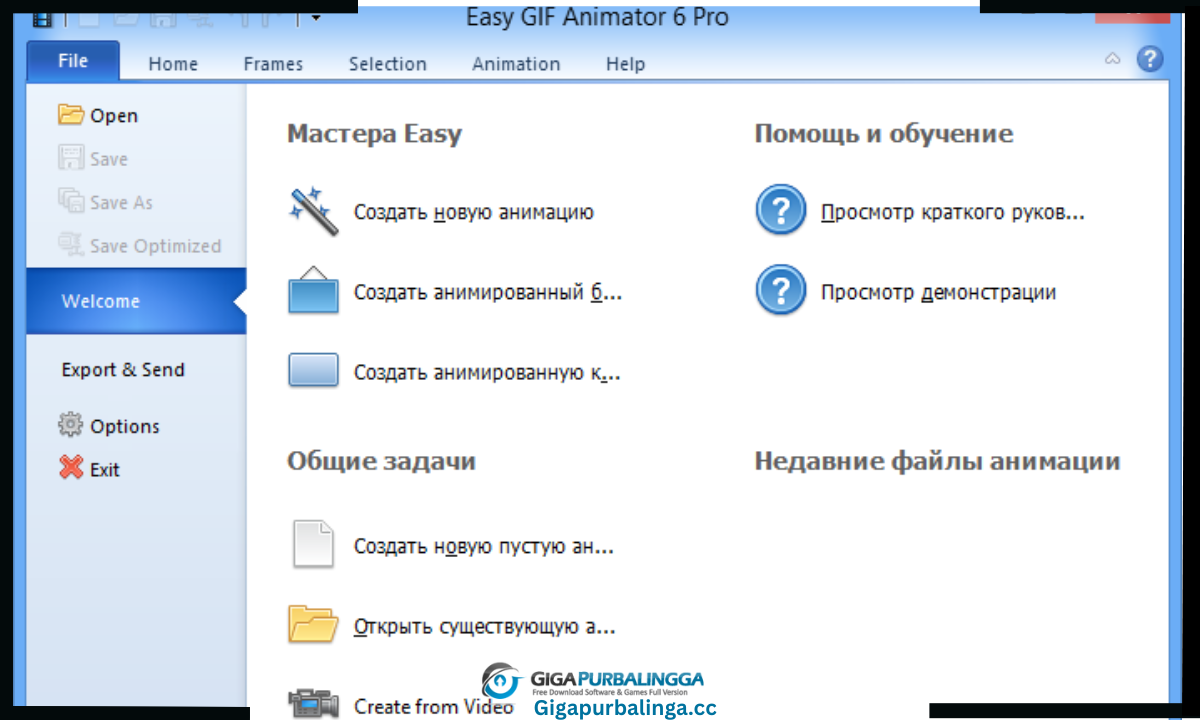Open the Animation ribbon tab
Image resolution: width=1200 pixels, height=720 pixels.
[516, 63]
